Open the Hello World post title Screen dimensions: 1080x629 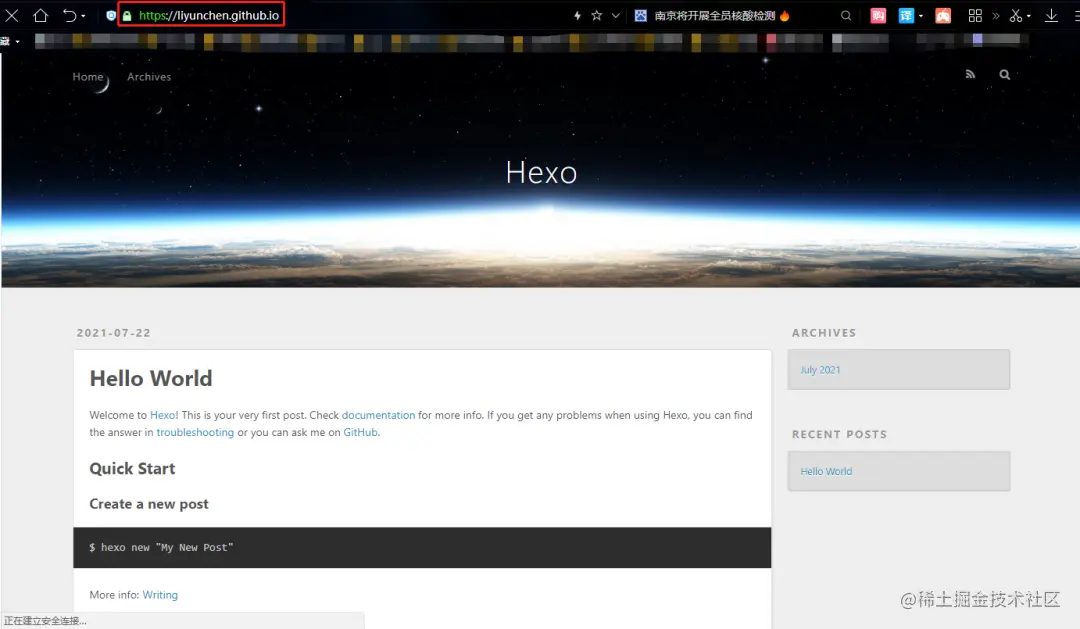pyautogui.click(x=151, y=378)
